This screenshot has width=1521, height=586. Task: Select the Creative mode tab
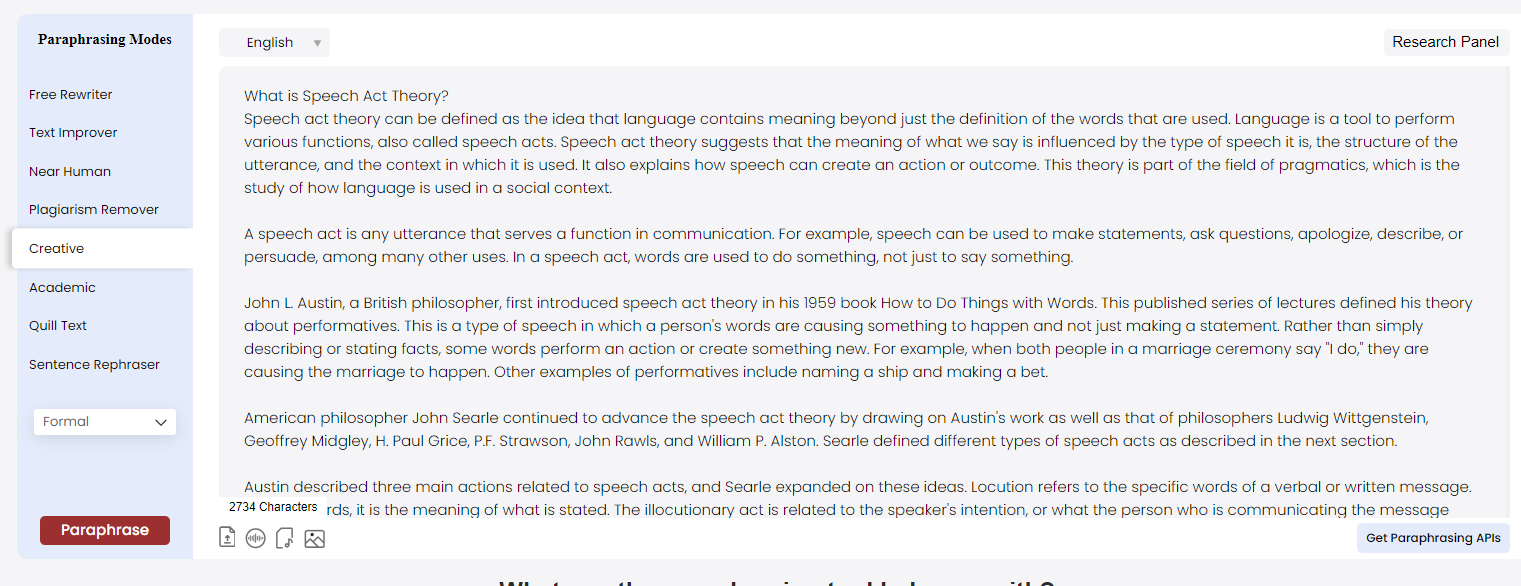[57, 249]
